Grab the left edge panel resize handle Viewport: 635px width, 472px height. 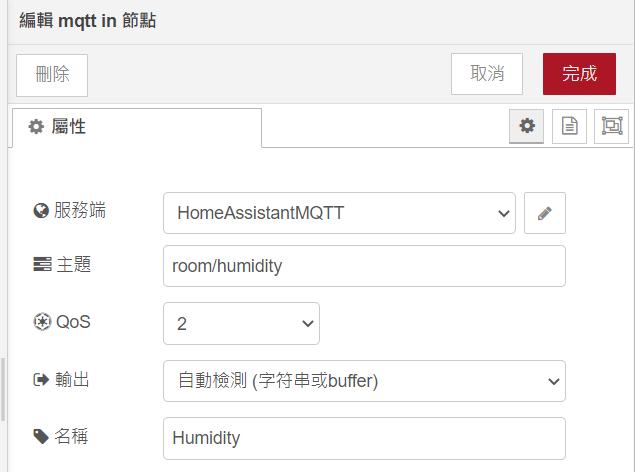3,390
